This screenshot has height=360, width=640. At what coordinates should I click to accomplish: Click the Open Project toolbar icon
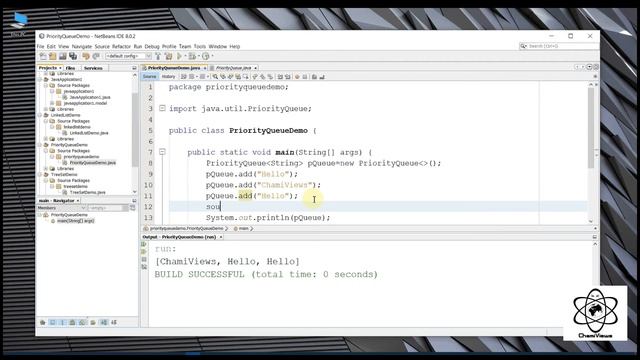pyautogui.click(x=62, y=56)
